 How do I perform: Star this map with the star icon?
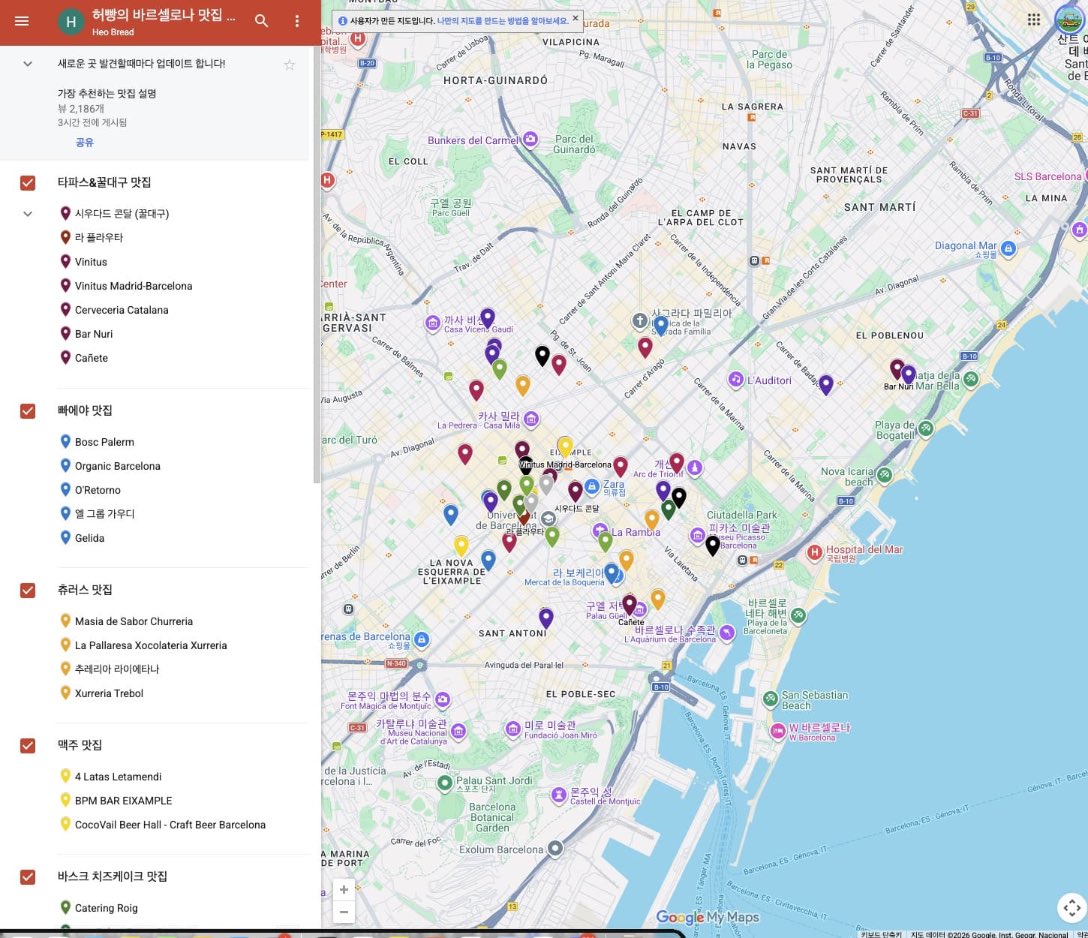(289, 65)
